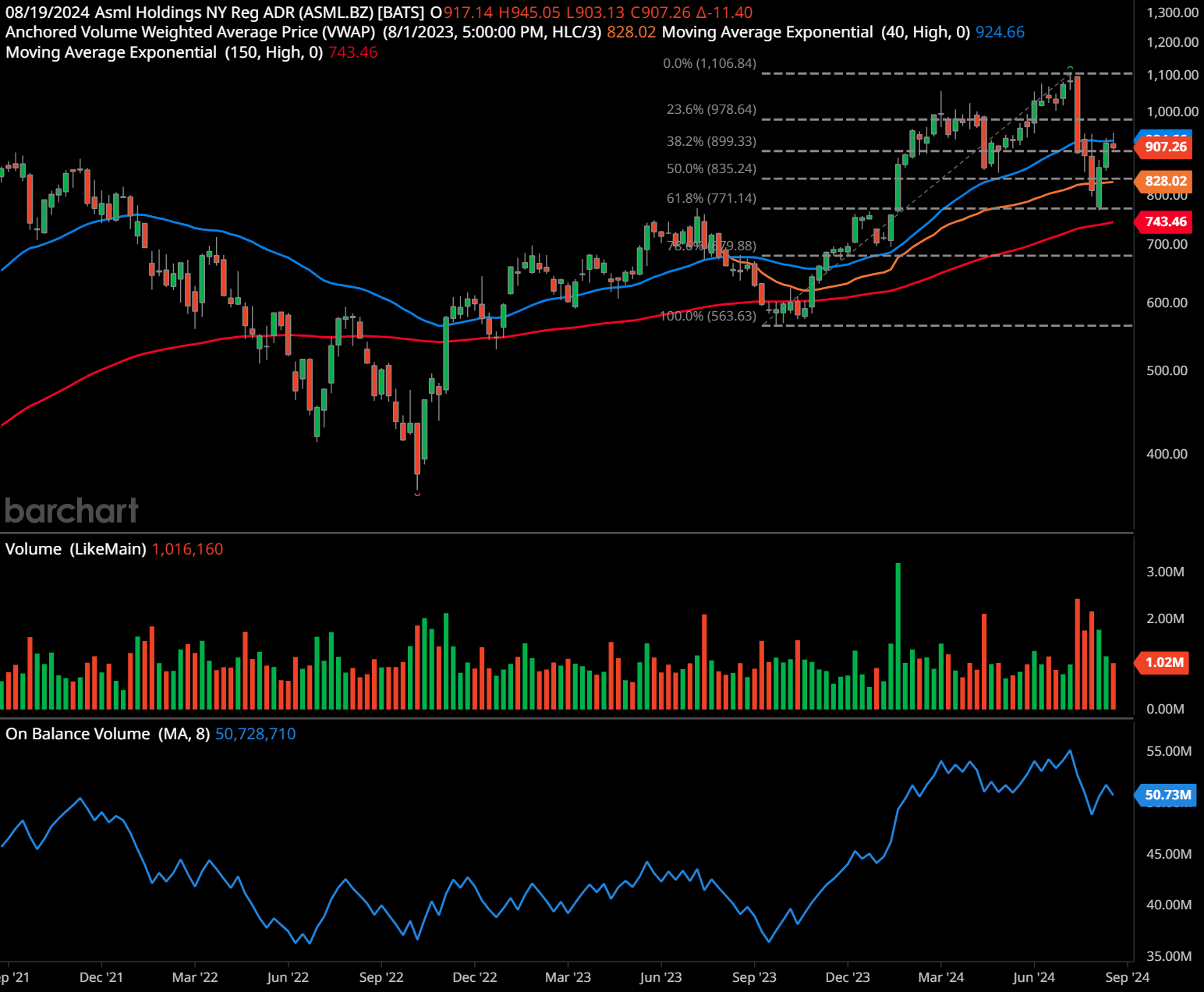Click the Fibonacci 23.6% (978.64) label
The image size is (1204, 992).
click(x=711, y=109)
